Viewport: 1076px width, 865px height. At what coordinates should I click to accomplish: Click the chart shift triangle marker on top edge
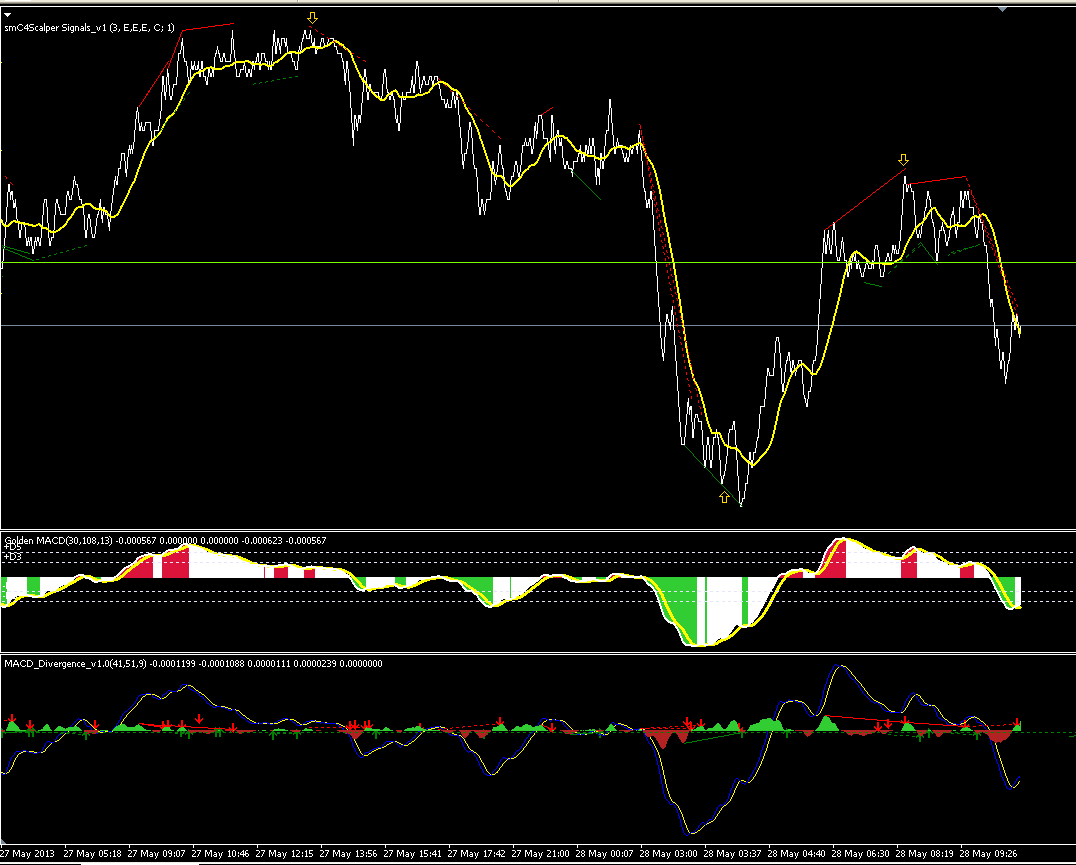pyautogui.click(x=1003, y=10)
